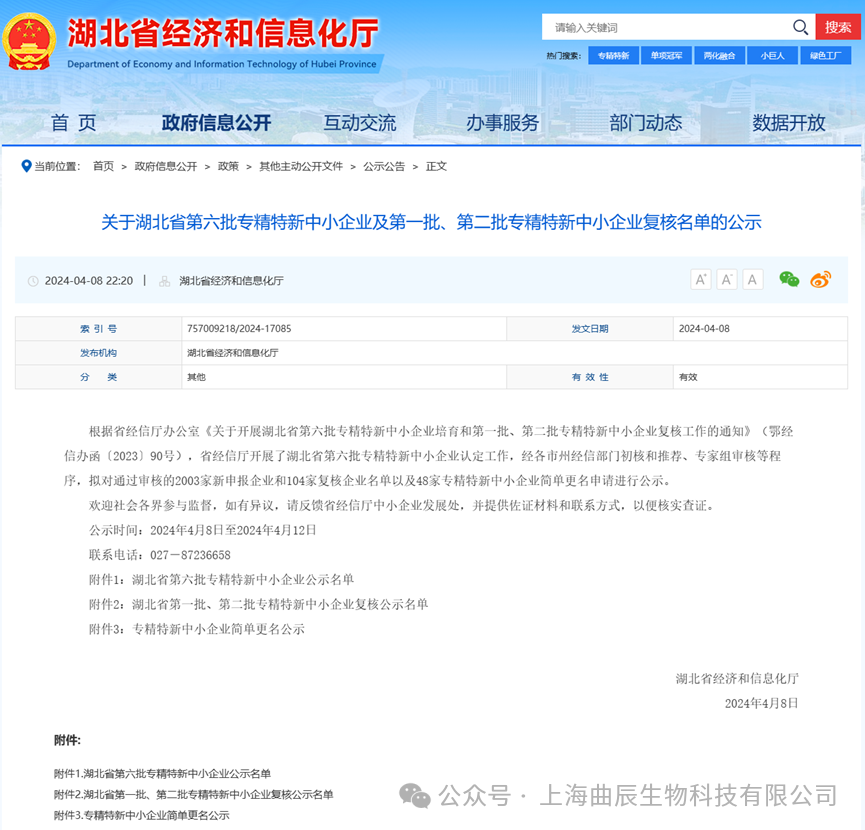Click the location pin icon before the breadcrumb
Viewport: 865px width, 830px height.
[27, 166]
